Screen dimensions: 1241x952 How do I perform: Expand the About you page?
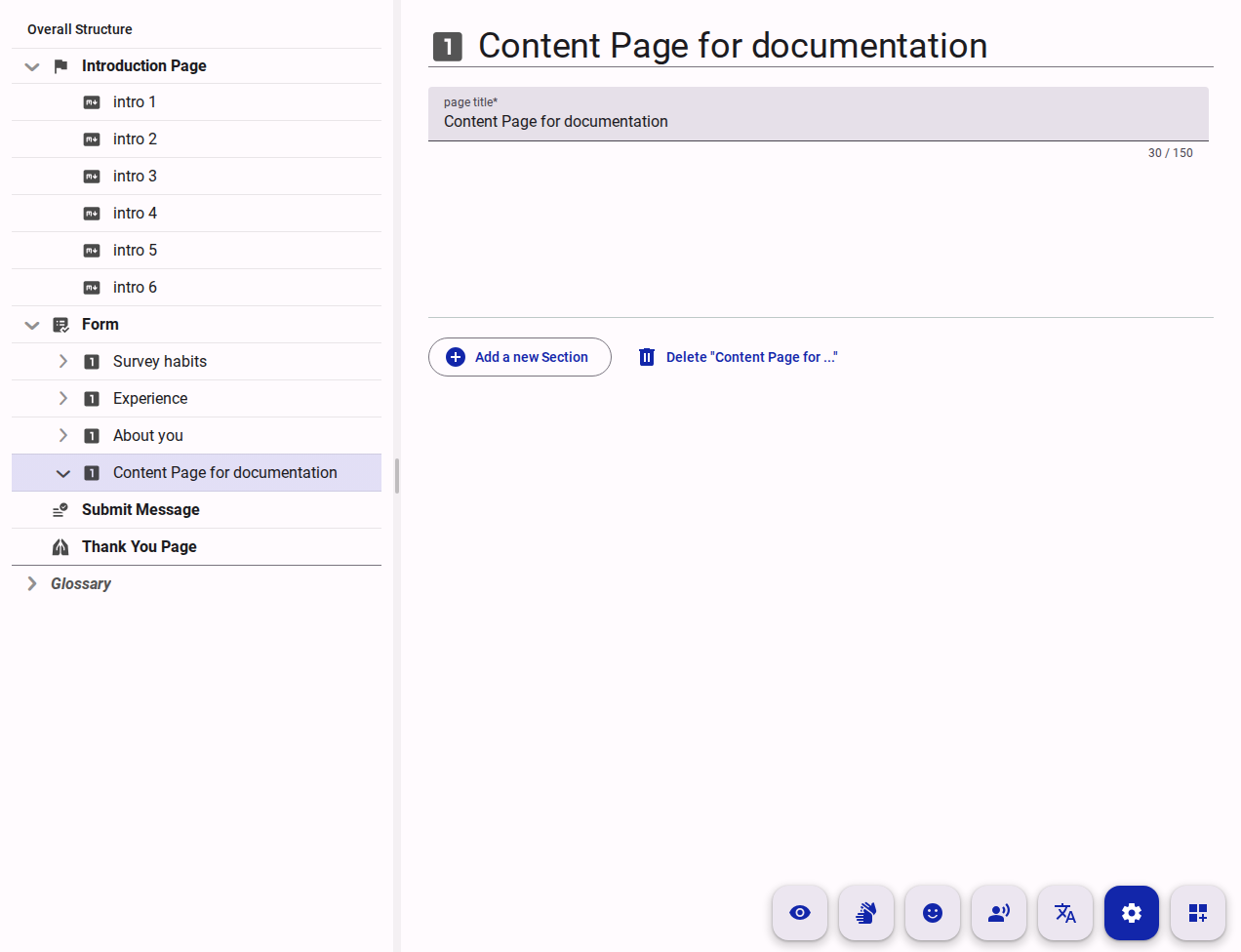point(63,435)
